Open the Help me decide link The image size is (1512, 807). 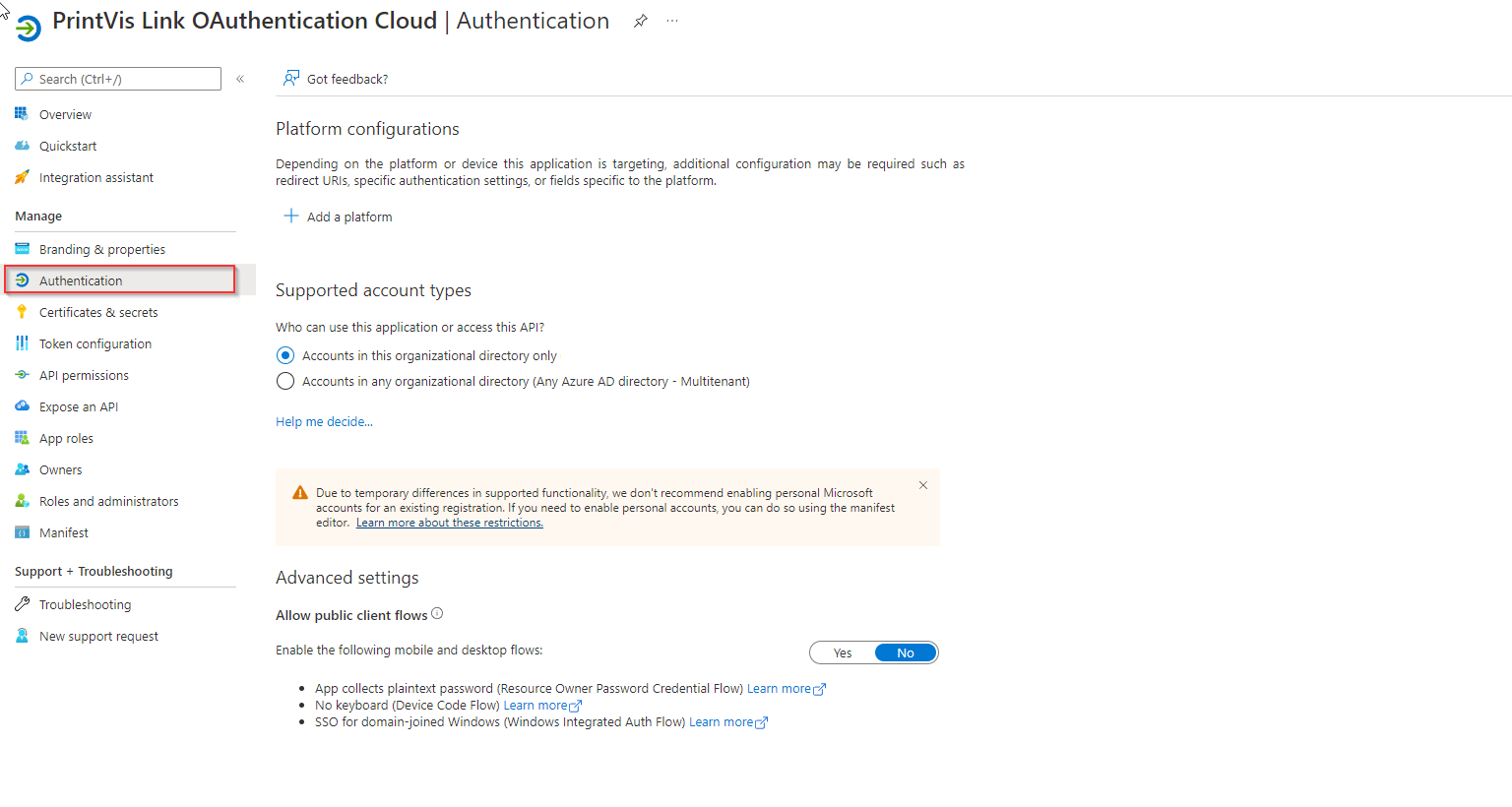point(324,421)
